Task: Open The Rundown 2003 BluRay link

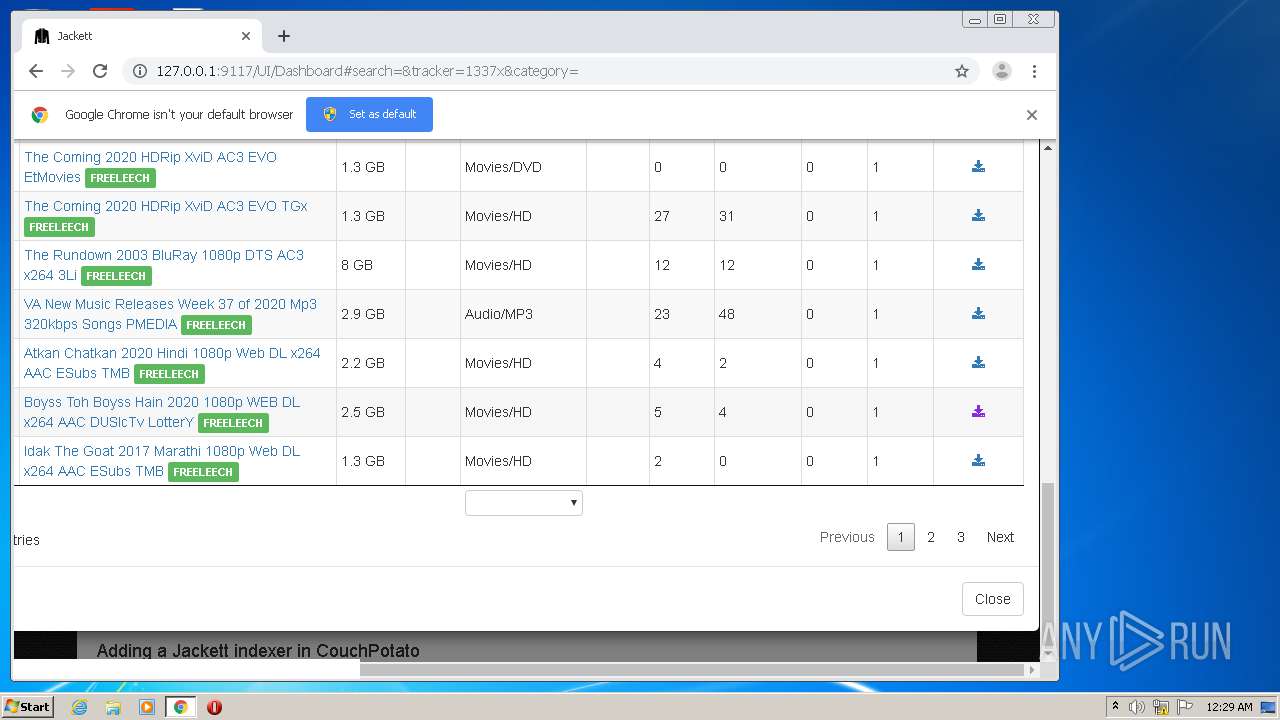Action: click(x=164, y=265)
